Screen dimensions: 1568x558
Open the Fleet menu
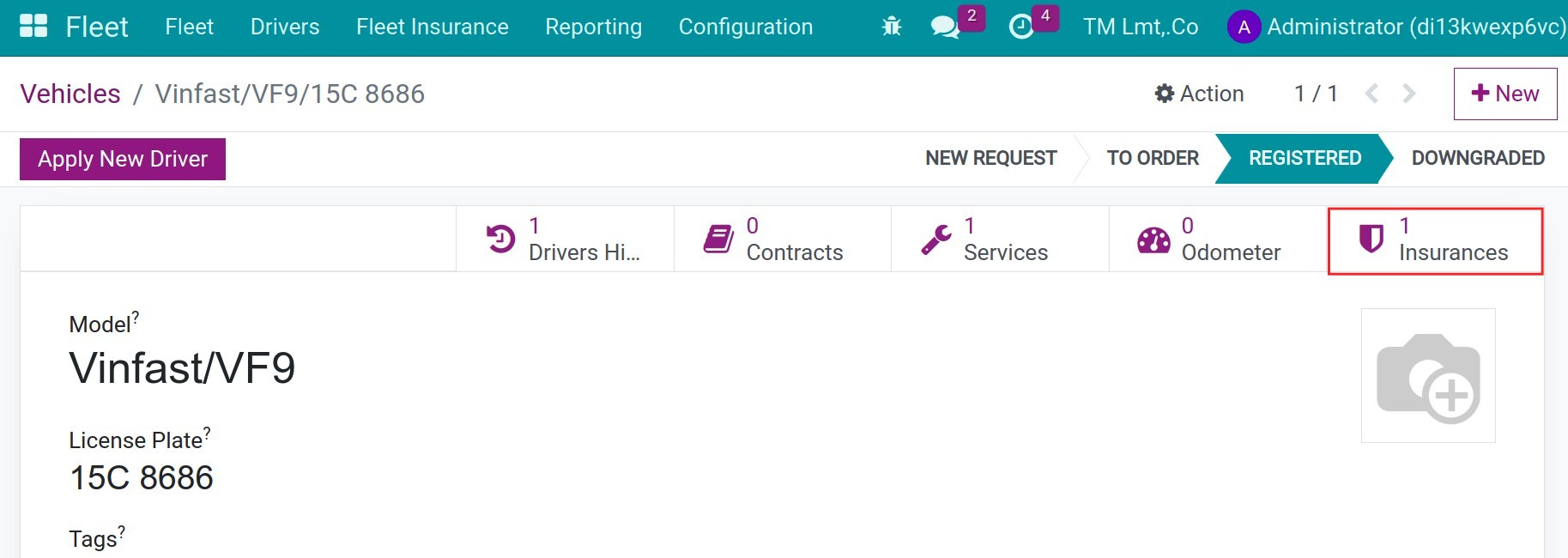[x=189, y=27]
